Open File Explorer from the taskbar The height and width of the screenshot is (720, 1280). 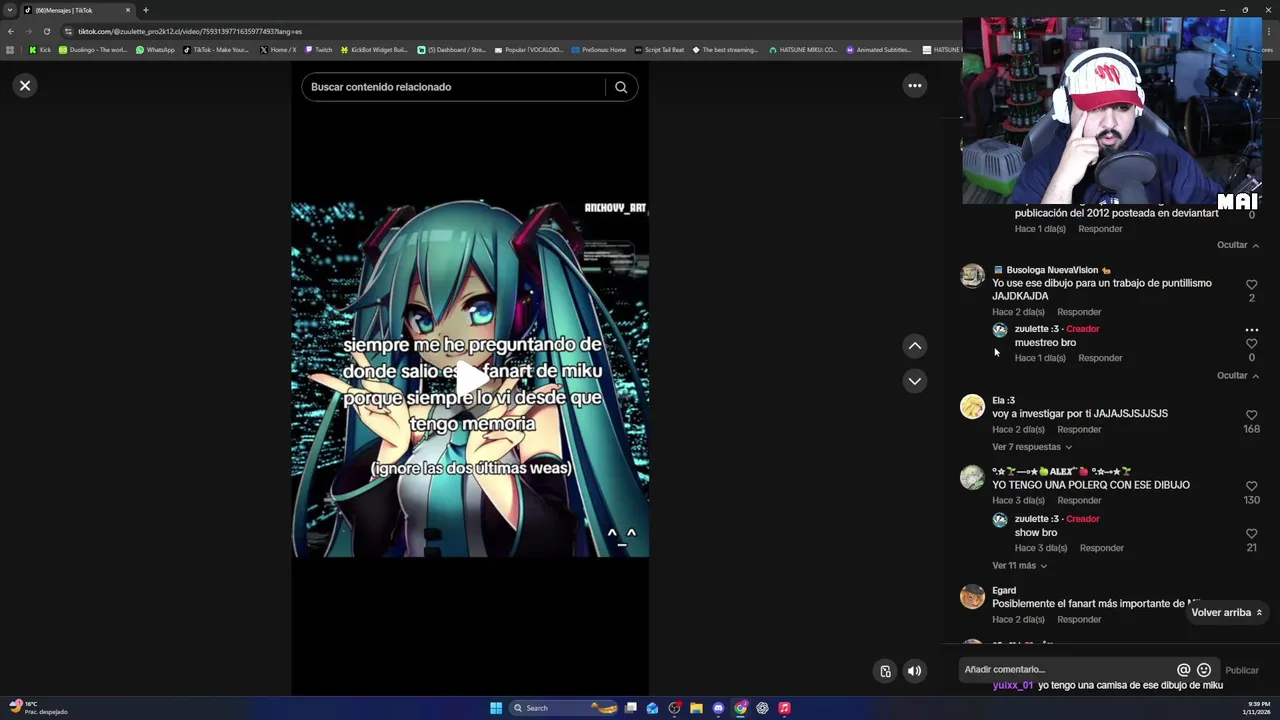(x=697, y=708)
